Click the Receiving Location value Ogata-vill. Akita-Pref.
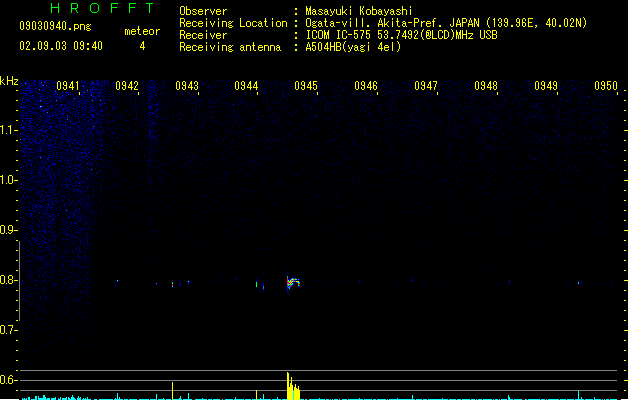The height and width of the screenshot is (400, 629). (372, 23)
